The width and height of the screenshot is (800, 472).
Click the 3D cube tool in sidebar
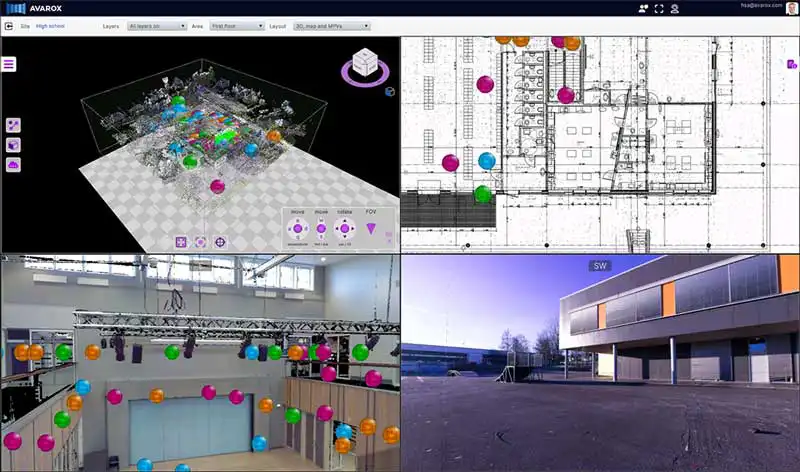pos(13,145)
